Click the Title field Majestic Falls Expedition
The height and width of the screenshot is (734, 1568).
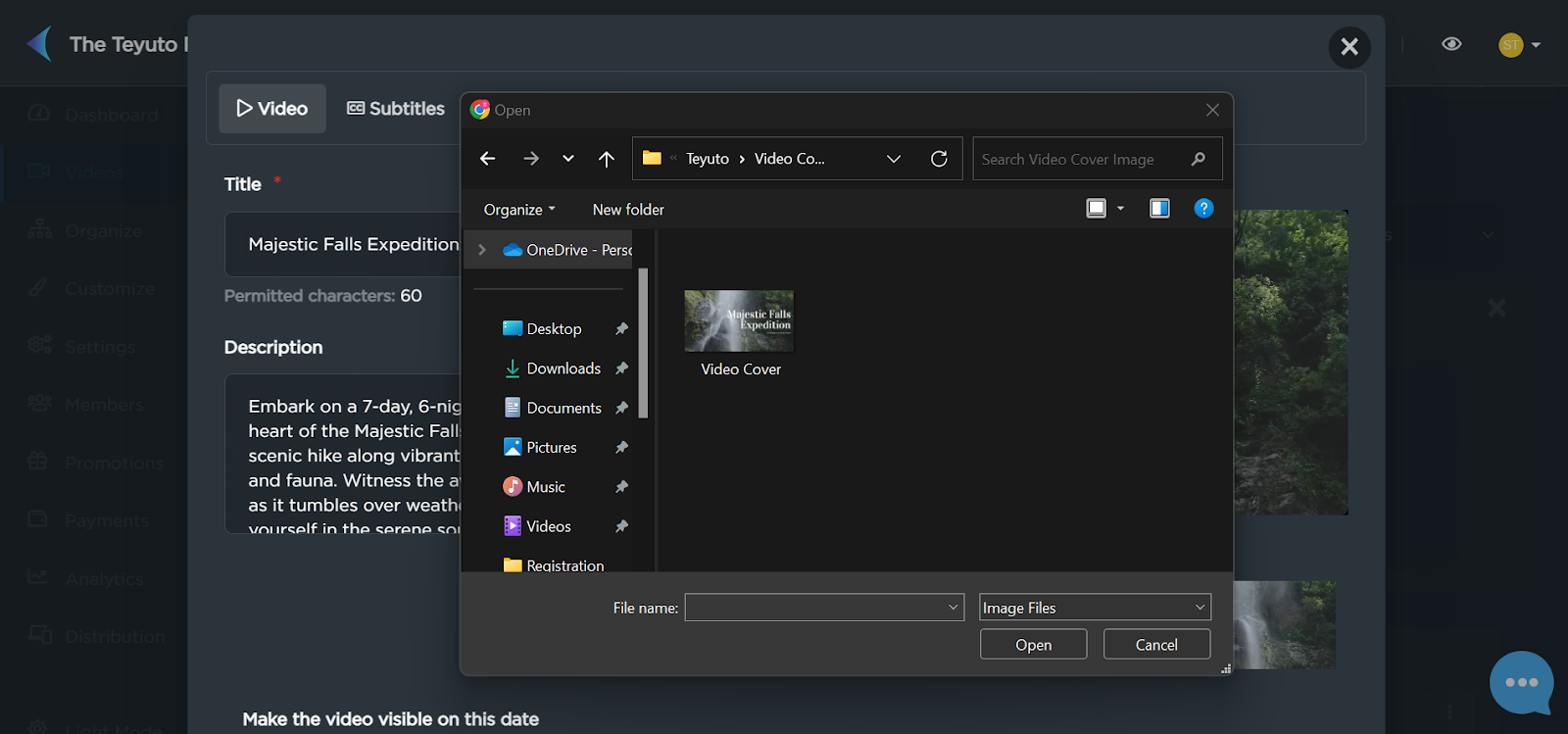click(343, 244)
